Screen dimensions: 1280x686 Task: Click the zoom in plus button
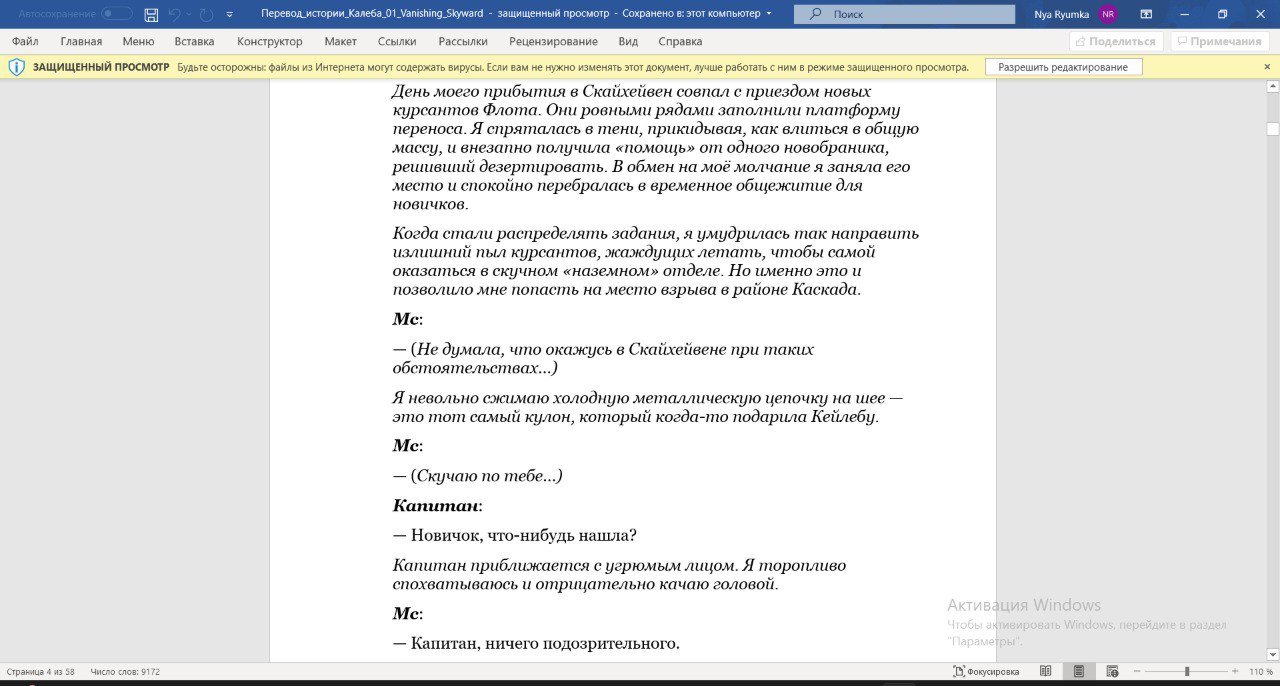(x=1236, y=672)
